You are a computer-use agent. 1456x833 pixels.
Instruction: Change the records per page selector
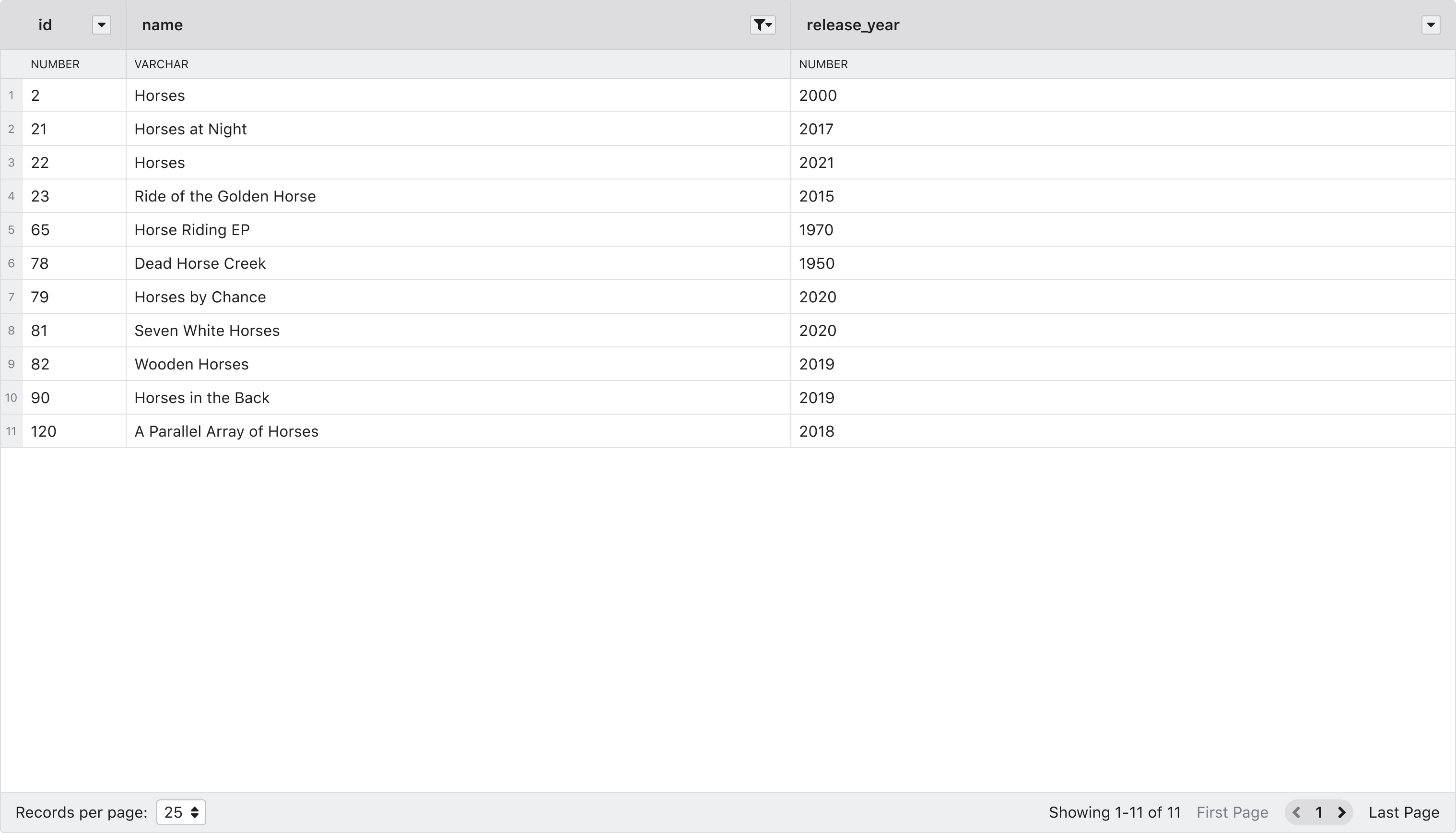coord(181,812)
